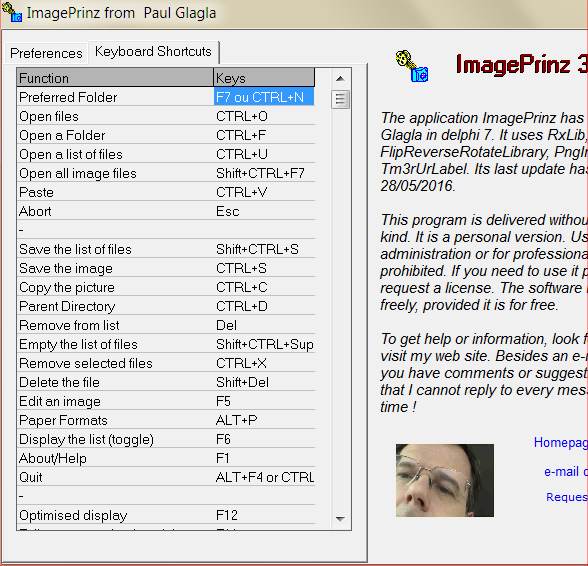Open the Homepage link
This screenshot has width=588, height=566.
pyautogui.click(x=560, y=443)
